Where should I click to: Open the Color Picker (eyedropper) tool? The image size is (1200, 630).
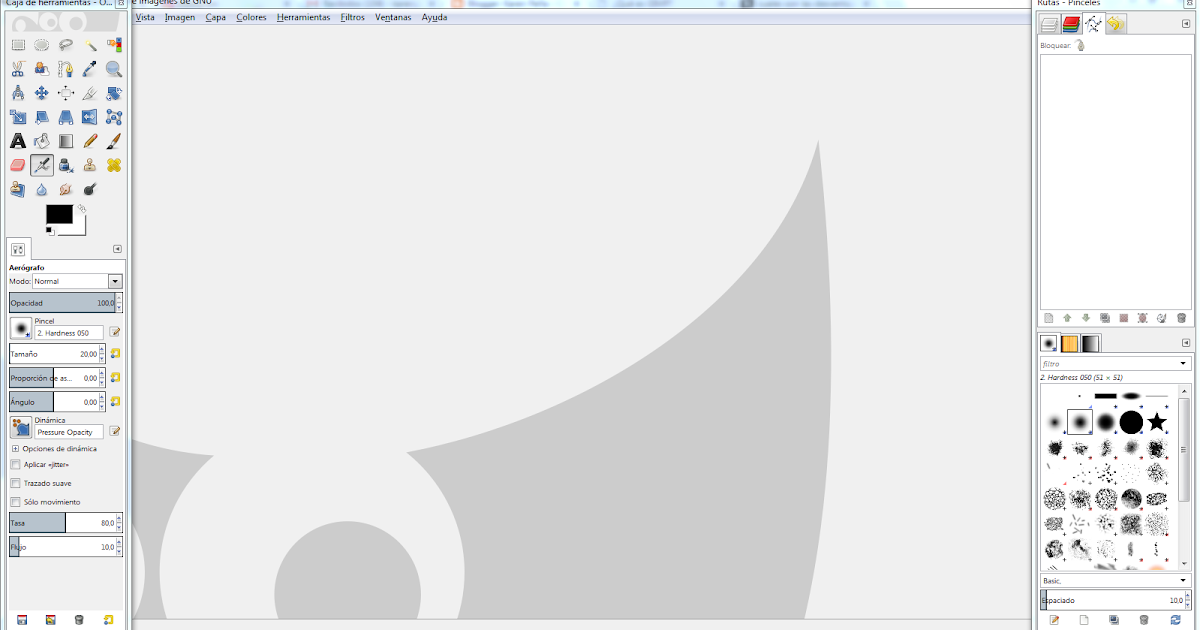click(x=89, y=68)
